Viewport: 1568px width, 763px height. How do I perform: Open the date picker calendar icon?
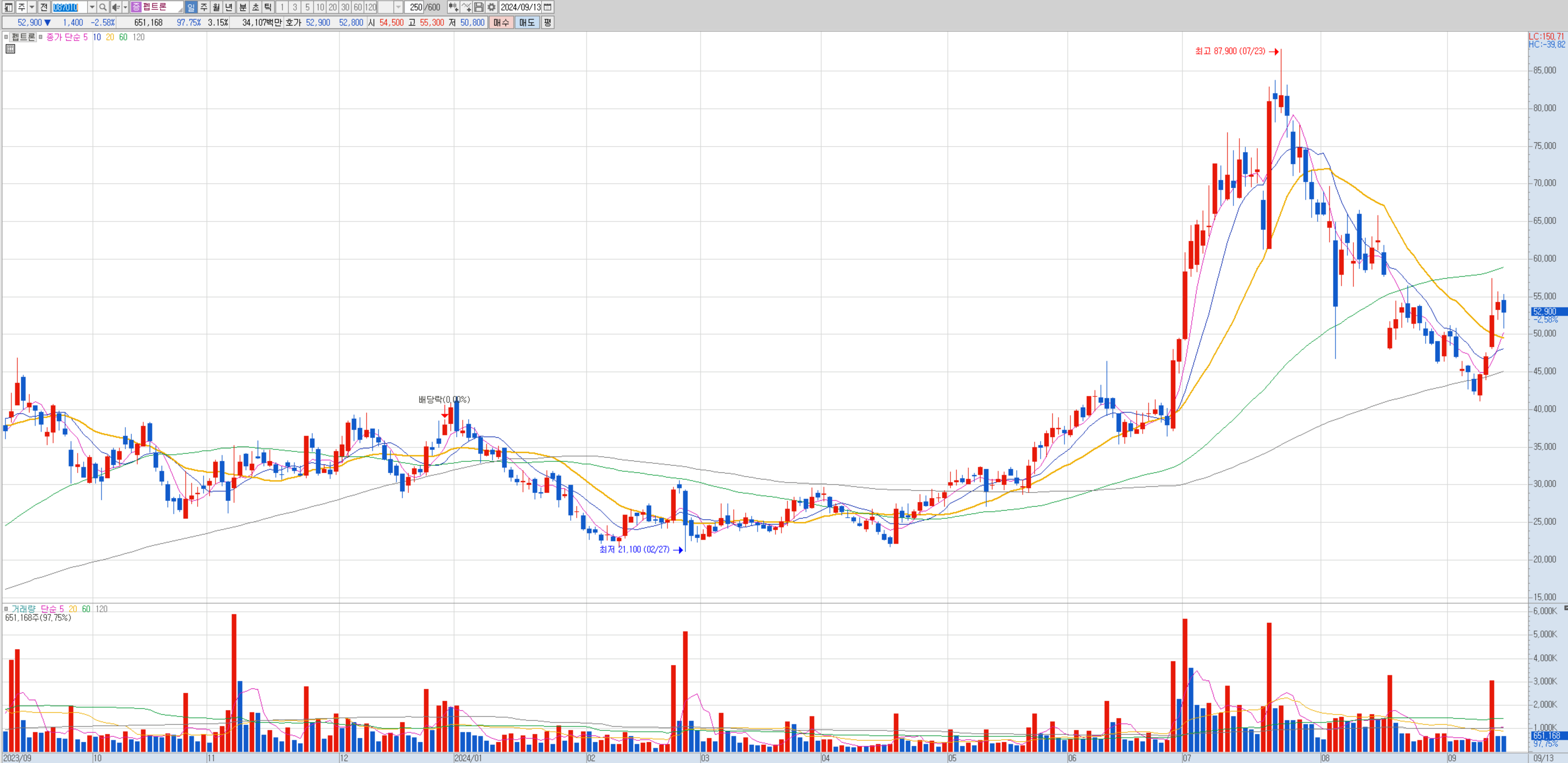tap(548, 8)
